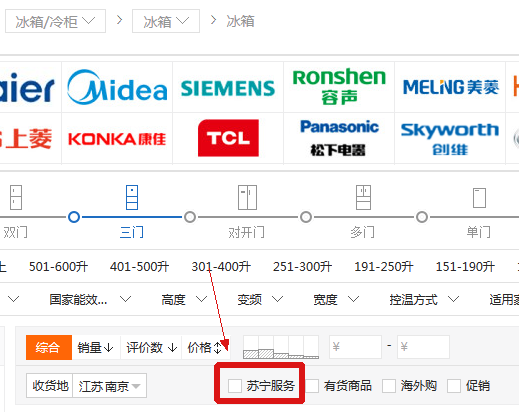The height and width of the screenshot is (412, 519).
Task: Select the KONKA 康佳 brand logo
Action: (117, 139)
